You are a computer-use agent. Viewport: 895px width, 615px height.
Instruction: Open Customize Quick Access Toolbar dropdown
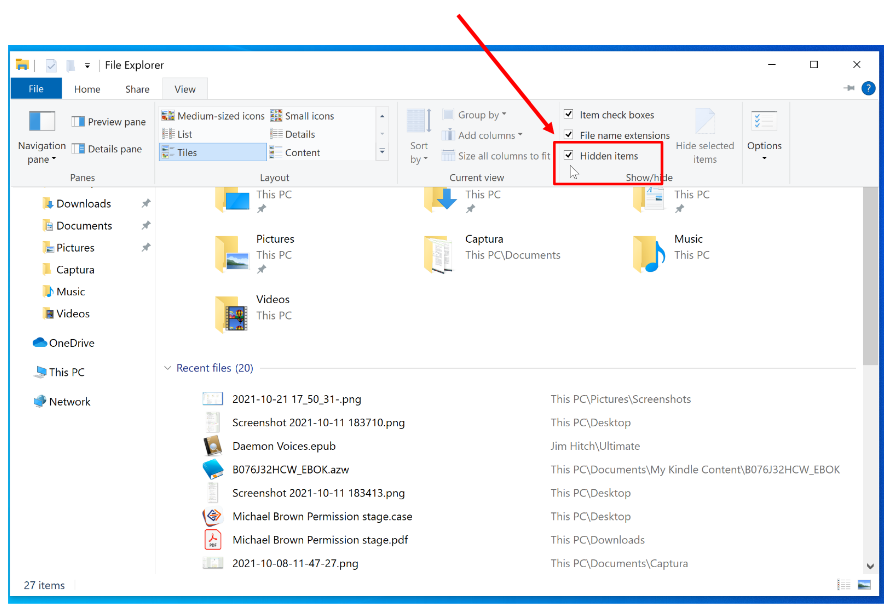click(x=87, y=66)
